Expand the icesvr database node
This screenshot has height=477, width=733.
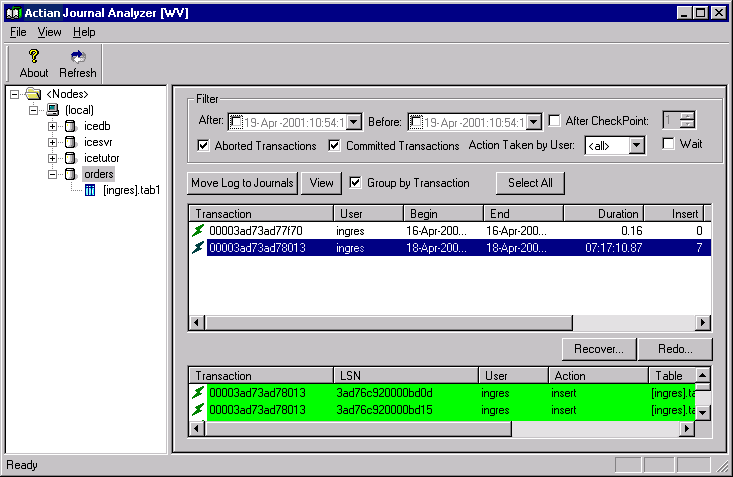(x=53, y=142)
